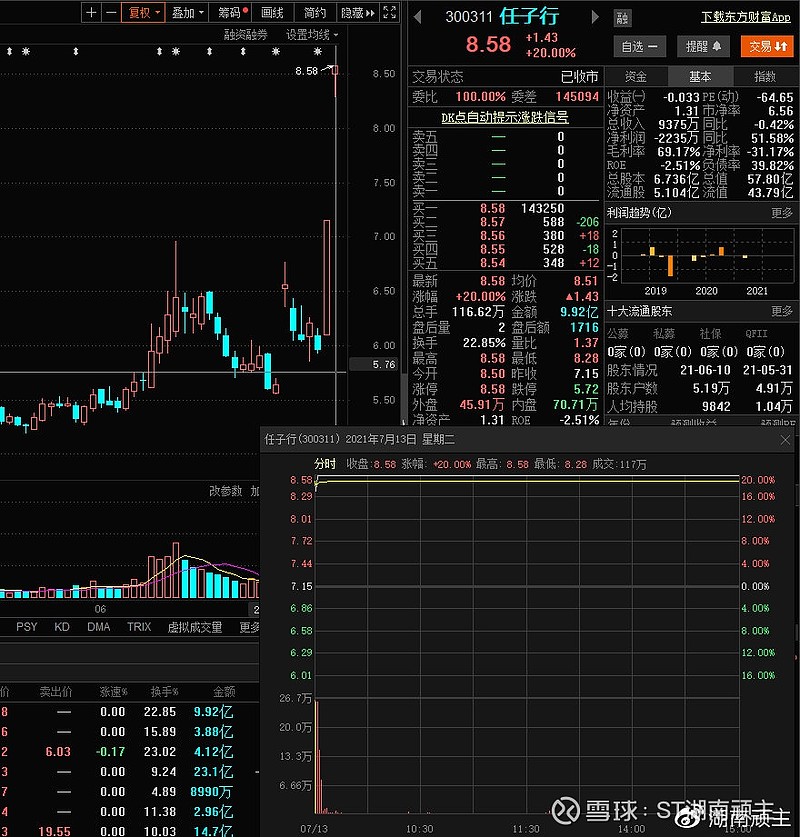Select the 虚拟成交量 indicator tab
The image size is (800, 837).
pyautogui.click(x=195, y=627)
